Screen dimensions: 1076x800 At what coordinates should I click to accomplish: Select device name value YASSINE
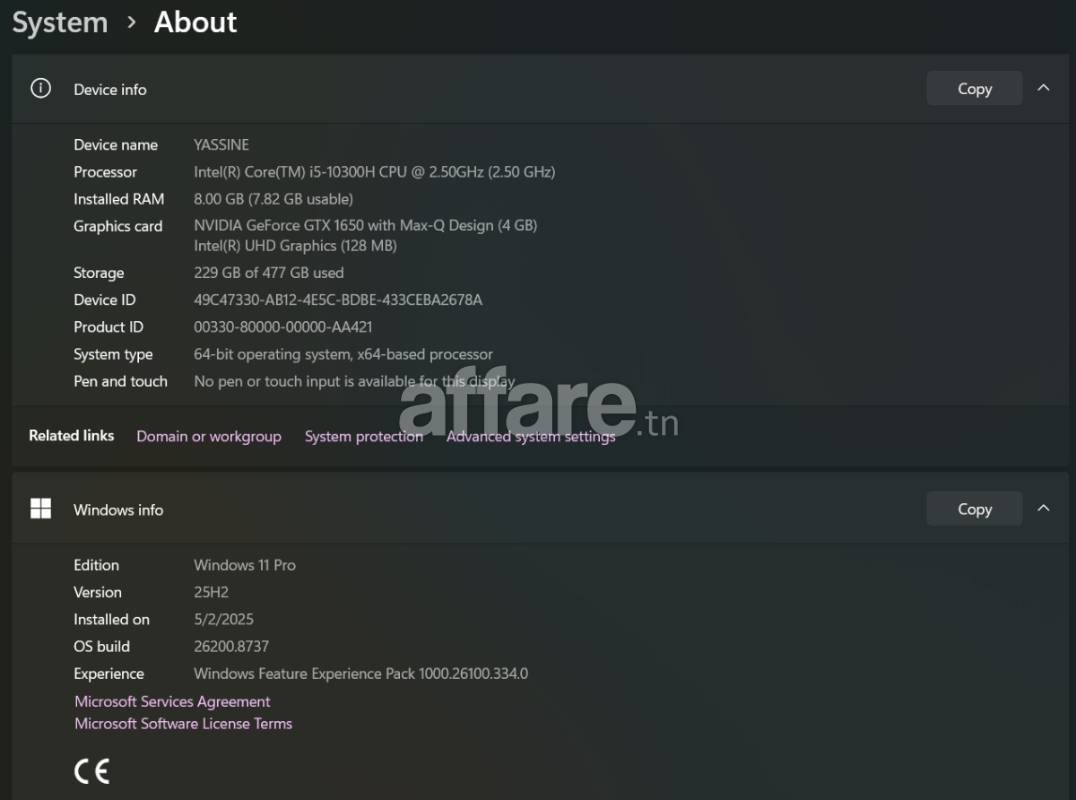point(221,145)
